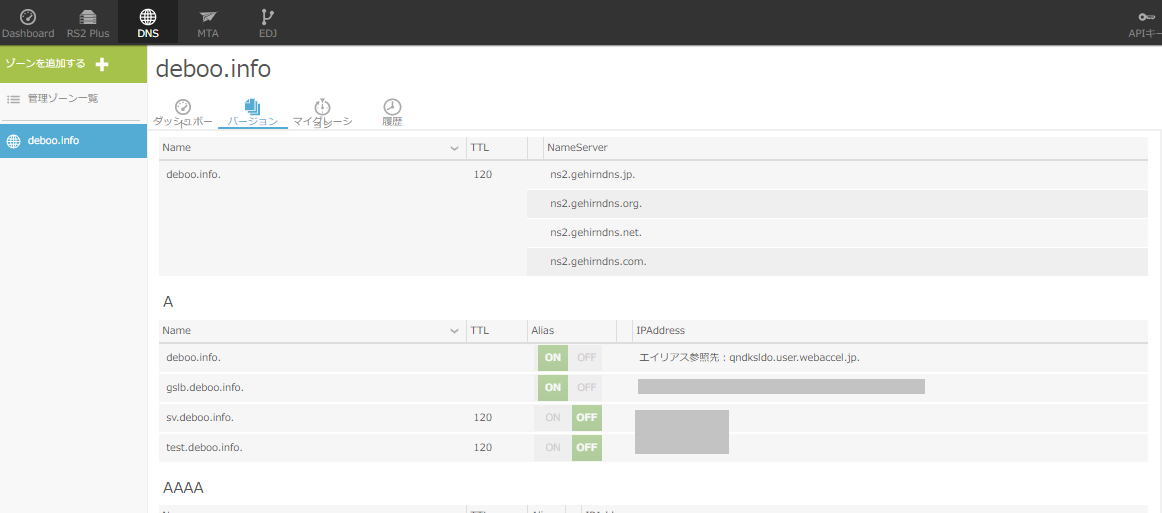Click deboo.info. name in NameServer table

193,175
